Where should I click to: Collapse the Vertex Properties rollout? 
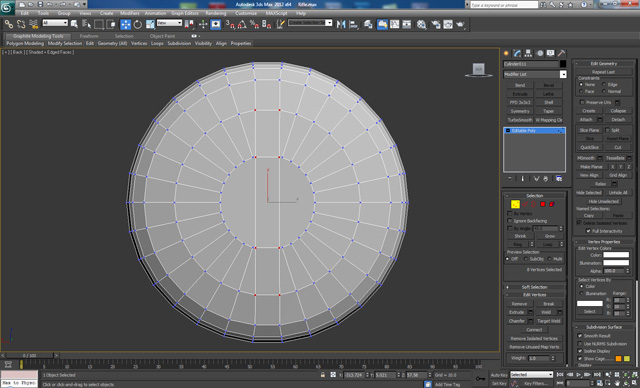pyautogui.click(x=604, y=242)
